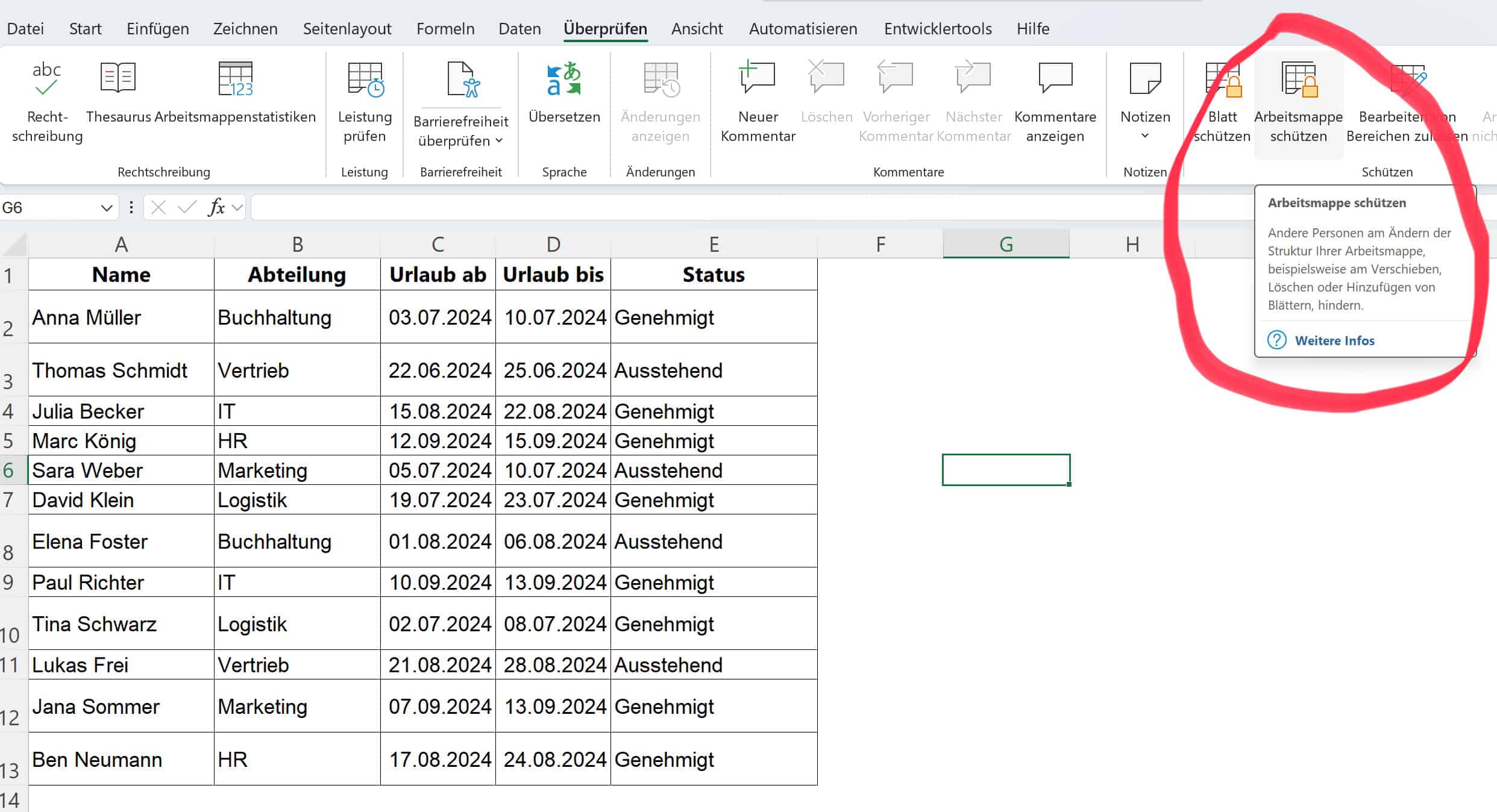
Task: Select the cell containing Sara Weber
Action: 121,470
